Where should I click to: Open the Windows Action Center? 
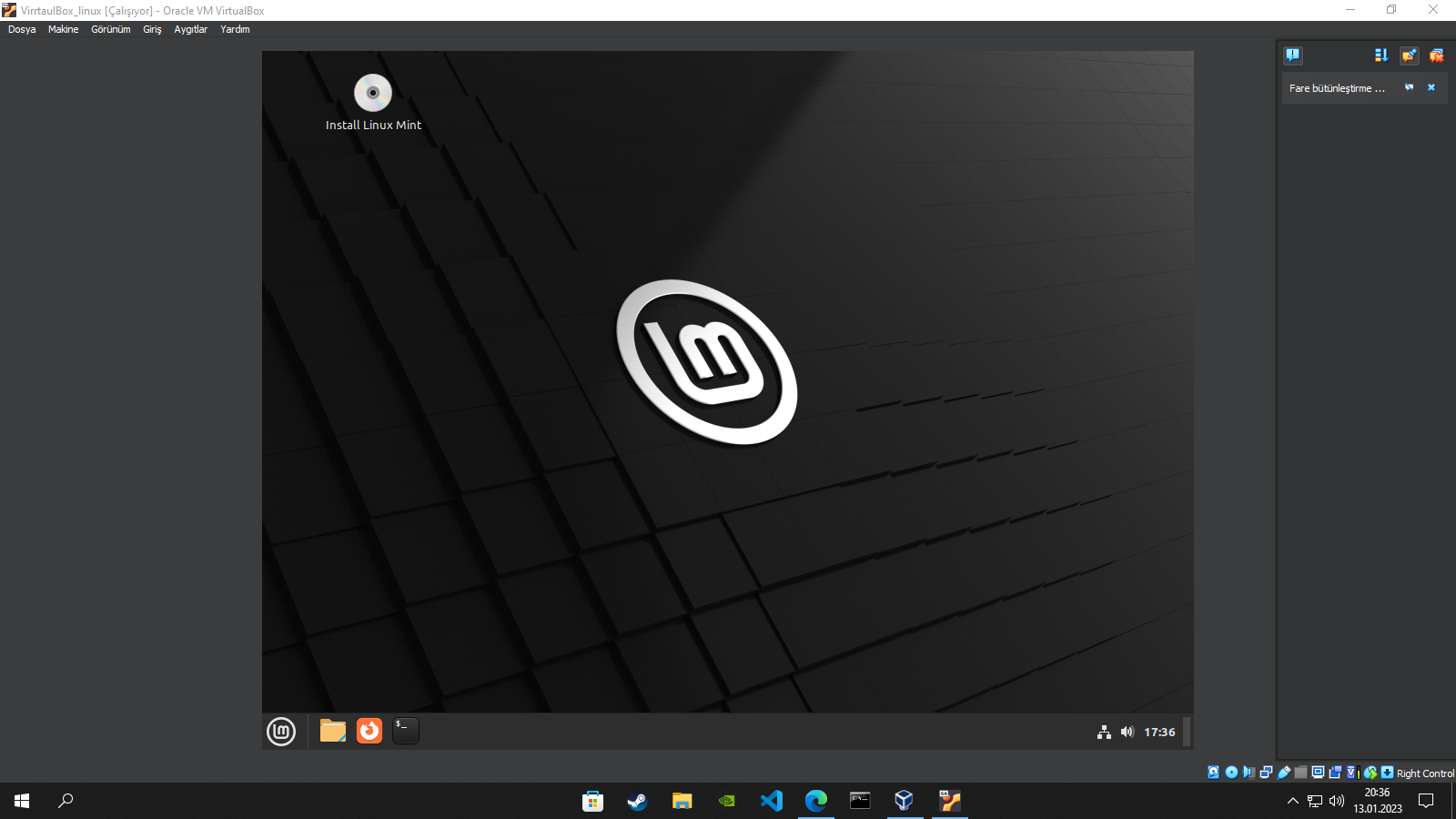pyautogui.click(x=1426, y=801)
